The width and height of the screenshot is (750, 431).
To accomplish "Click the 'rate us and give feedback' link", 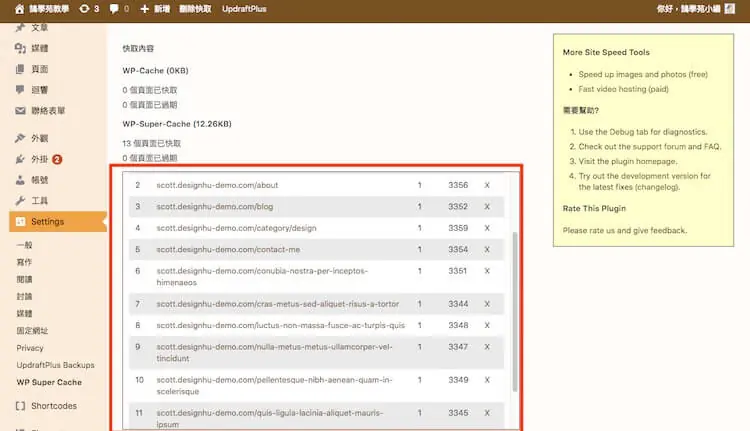I will [x=638, y=231].
